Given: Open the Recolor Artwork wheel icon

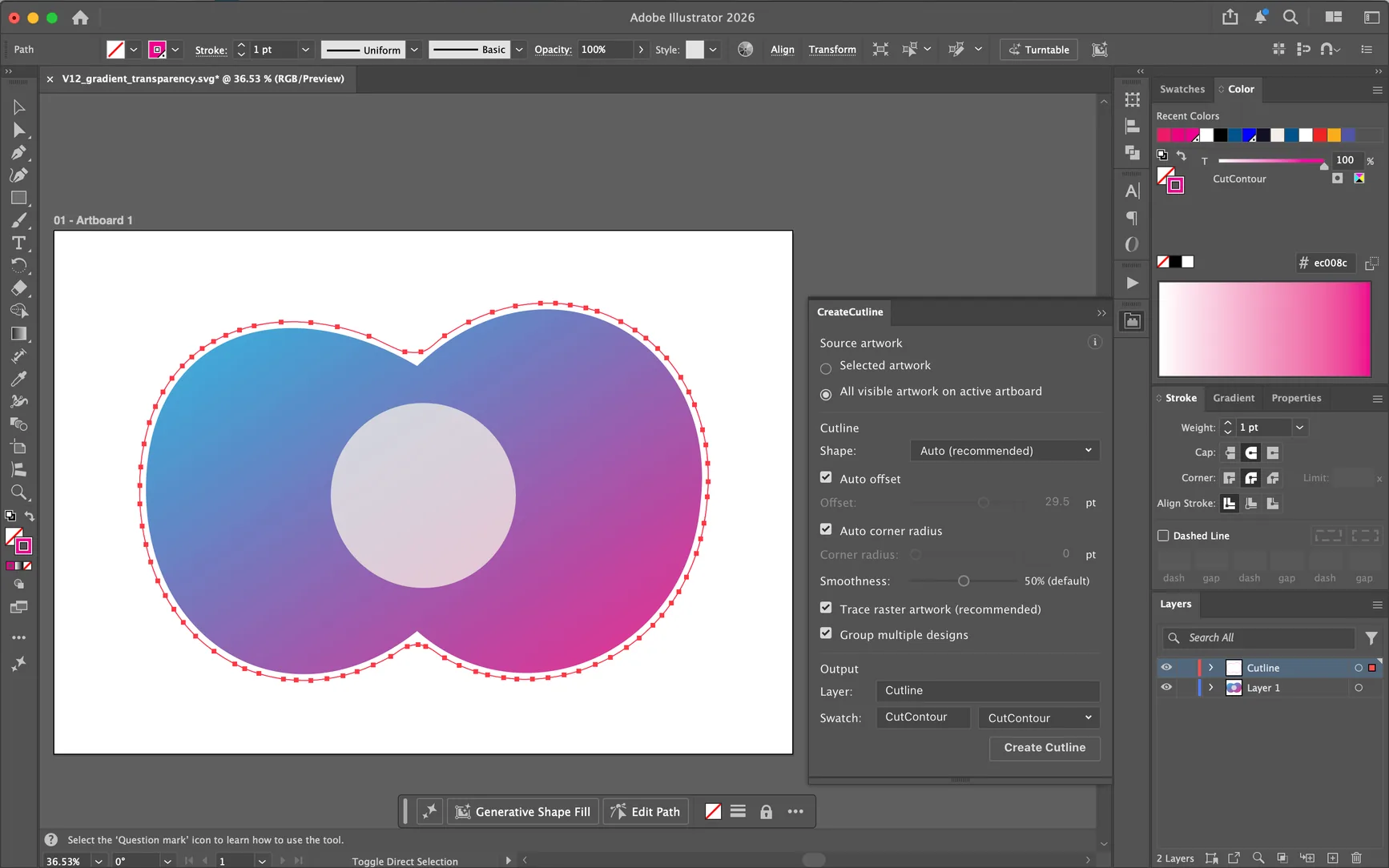Looking at the screenshot, I should pyautogui.click(x=745, y=50).
